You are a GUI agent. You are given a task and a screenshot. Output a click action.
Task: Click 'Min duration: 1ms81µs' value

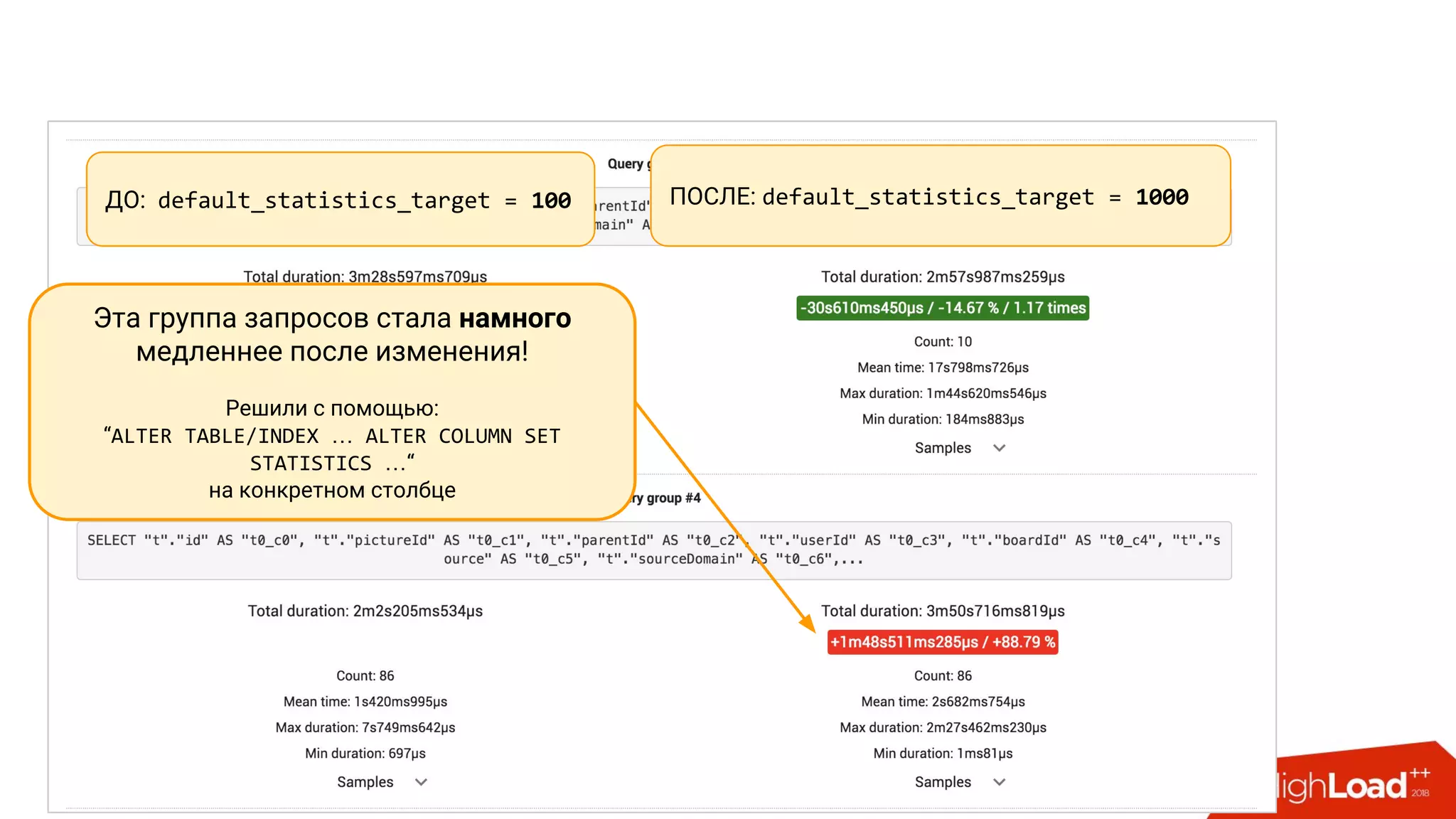tap(943, 754)
